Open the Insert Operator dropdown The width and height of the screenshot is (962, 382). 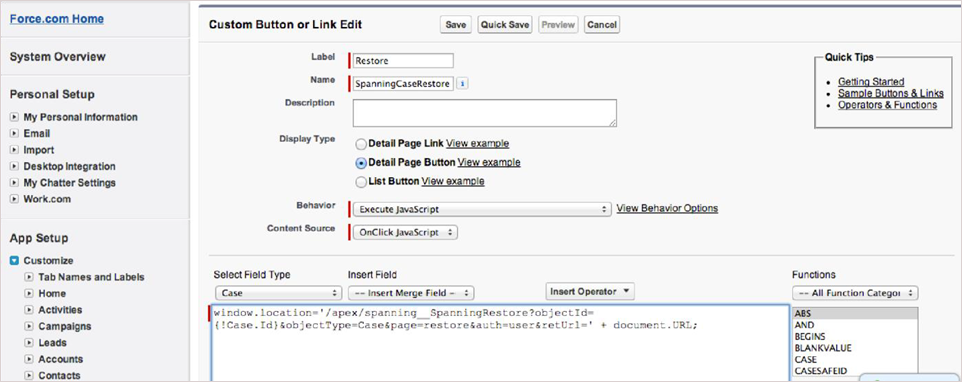click(x=590, y=291)
